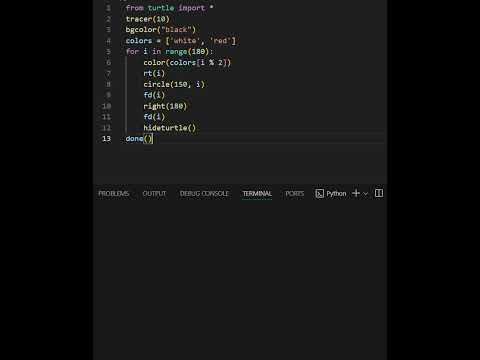The width and height of the screenshot is (480, 360).
Task: Click the 'white' entry in colors list
Action: tap(185, 41)
